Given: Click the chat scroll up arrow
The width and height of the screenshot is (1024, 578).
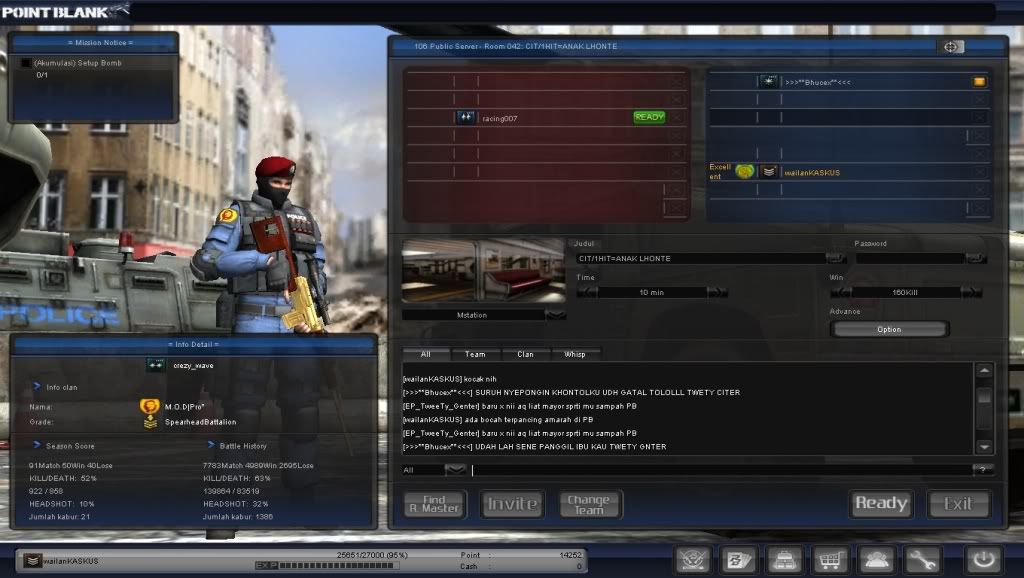Looking at the screenshot, I should pyautogui.click(x=984, y=371).
